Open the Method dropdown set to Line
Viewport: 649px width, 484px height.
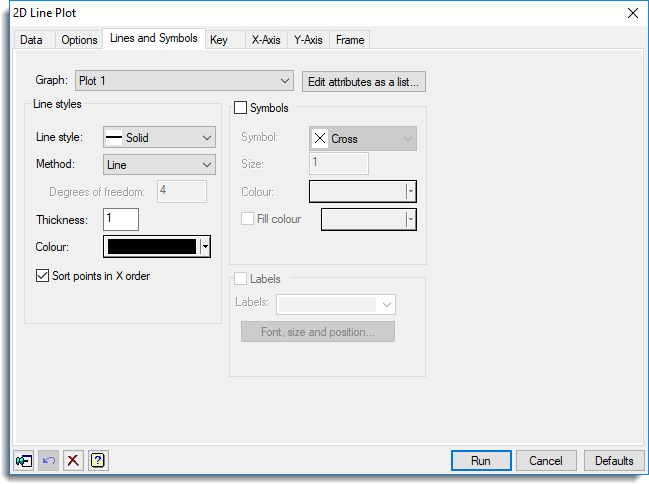(160, 164)
